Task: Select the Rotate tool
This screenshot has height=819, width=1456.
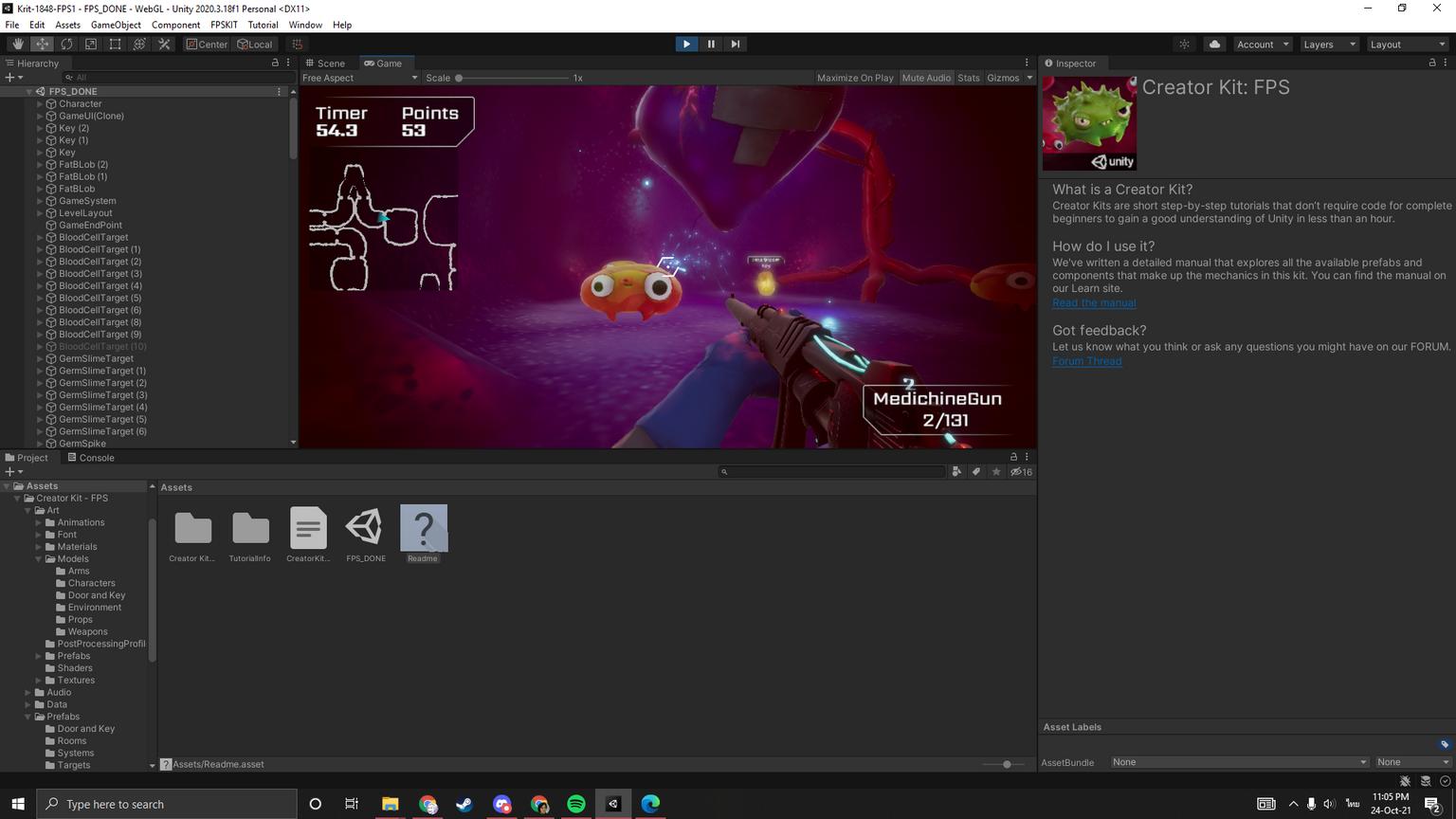Action: (x=66, y=45)
